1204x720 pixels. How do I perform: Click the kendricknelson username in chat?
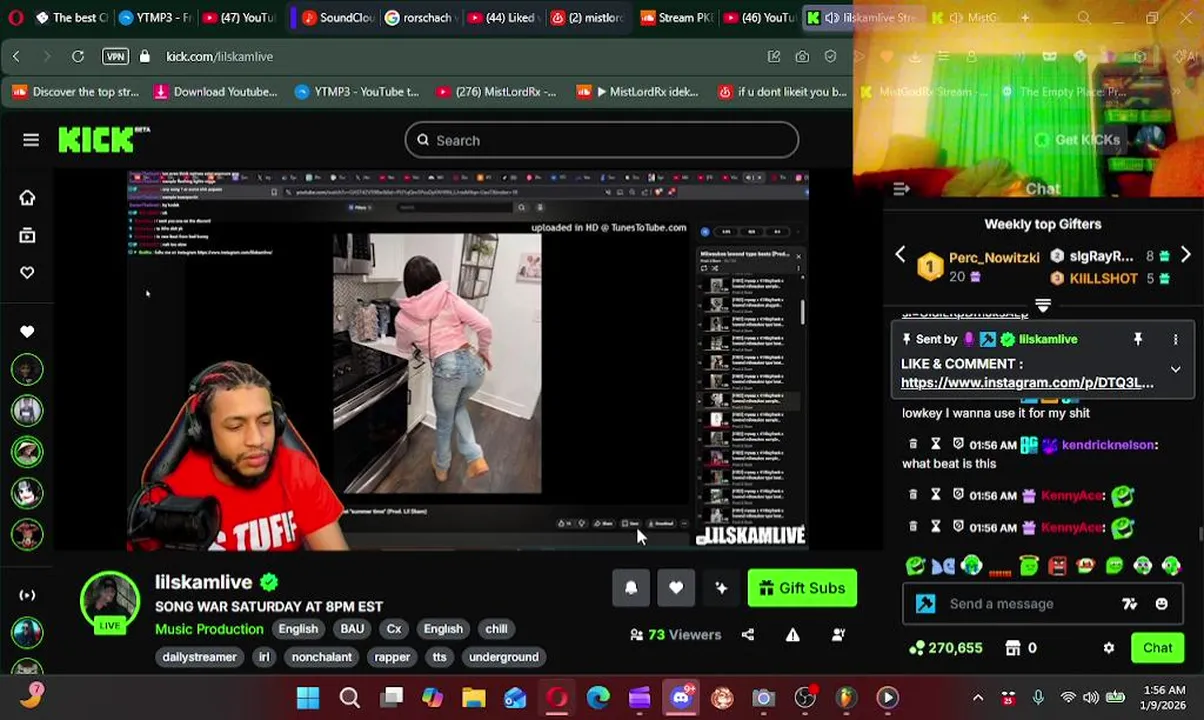point(1108,444)
